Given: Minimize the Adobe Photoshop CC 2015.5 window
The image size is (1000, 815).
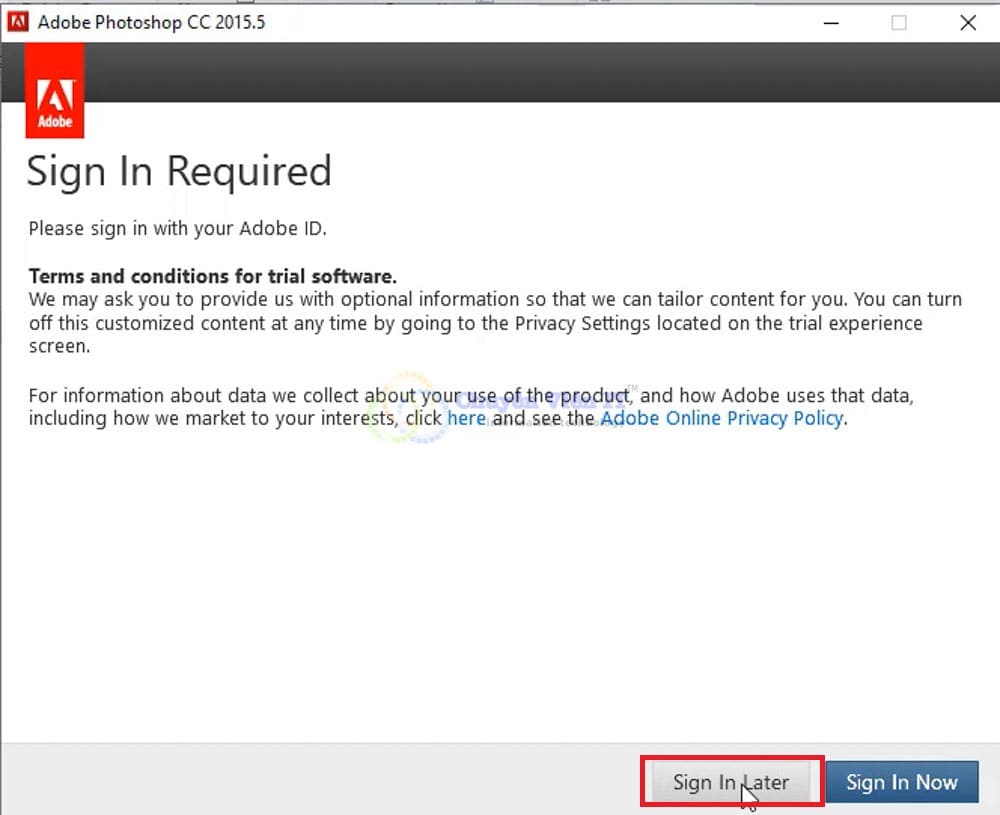Looking at the screenshot, I should 831,23.
